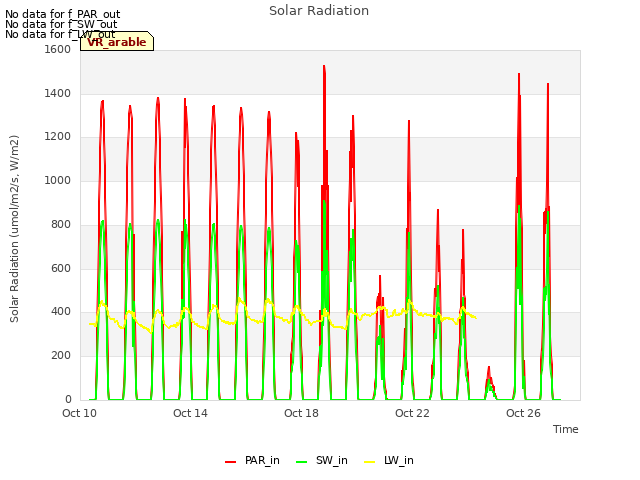Click the SW_in legend label
Screen dimensions: 640x480
tap(331, 460)
